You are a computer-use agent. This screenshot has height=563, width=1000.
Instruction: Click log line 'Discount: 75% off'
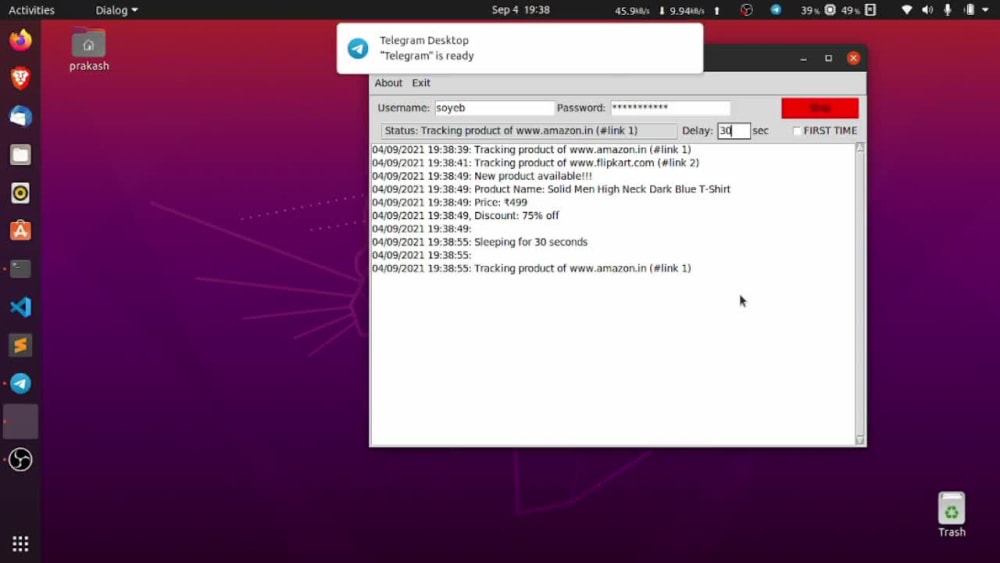pyautogui.click(x=466, y=216)
